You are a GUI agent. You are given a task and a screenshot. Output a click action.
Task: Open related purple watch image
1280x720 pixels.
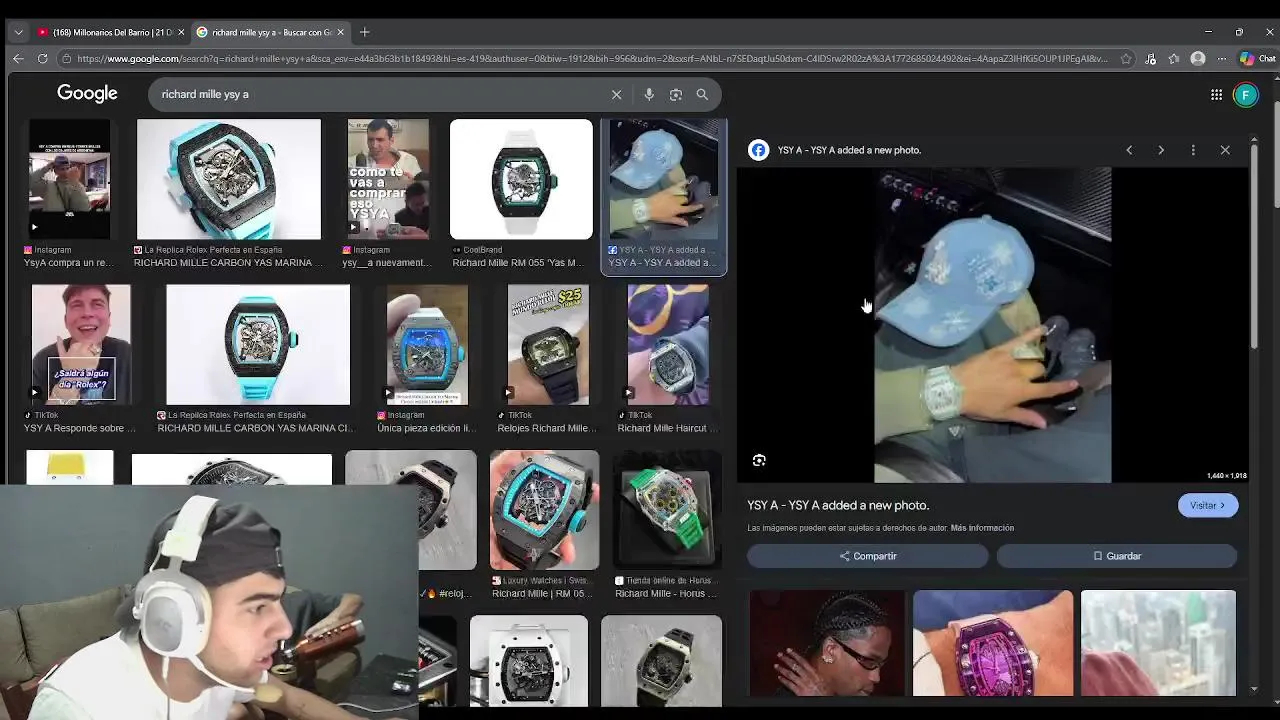(x=993, y=643)
